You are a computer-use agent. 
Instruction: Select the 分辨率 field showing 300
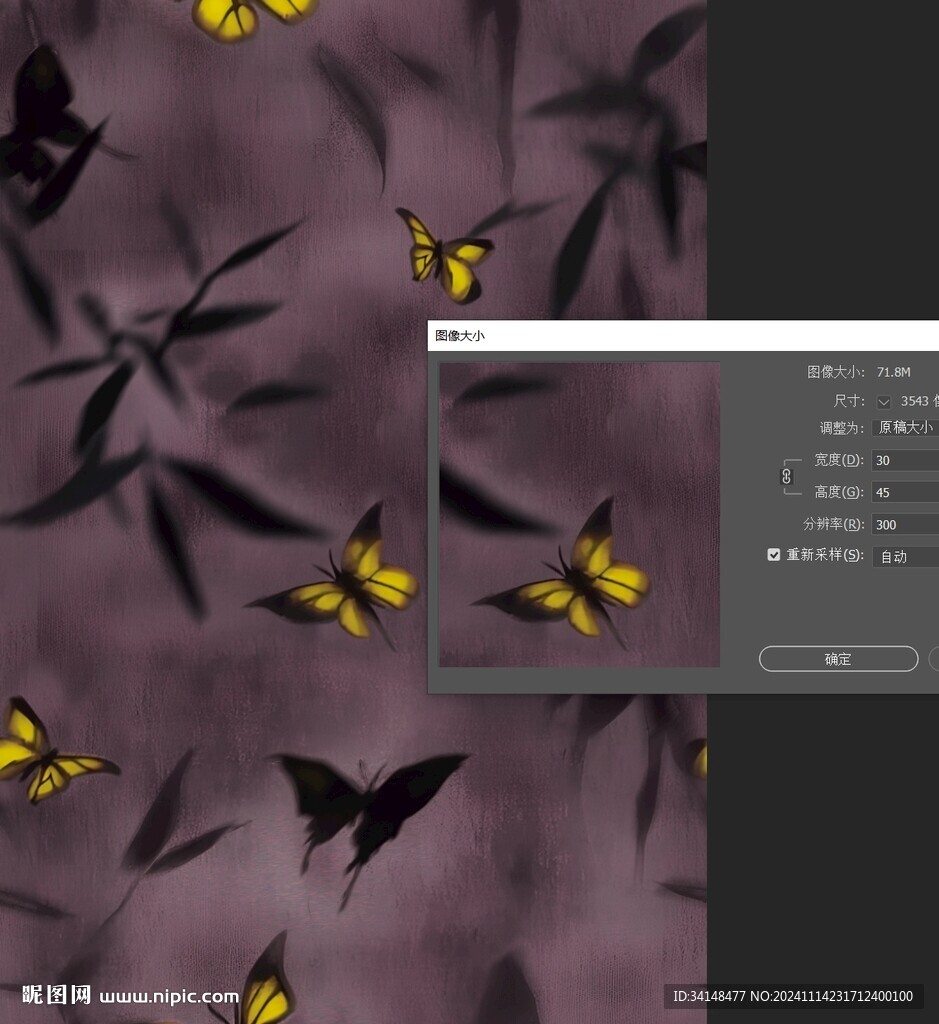point(904,525)
